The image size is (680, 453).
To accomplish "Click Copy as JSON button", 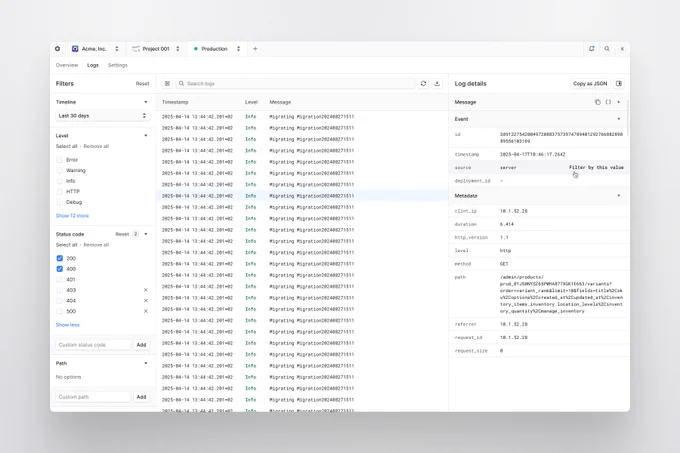I will 590,84.
